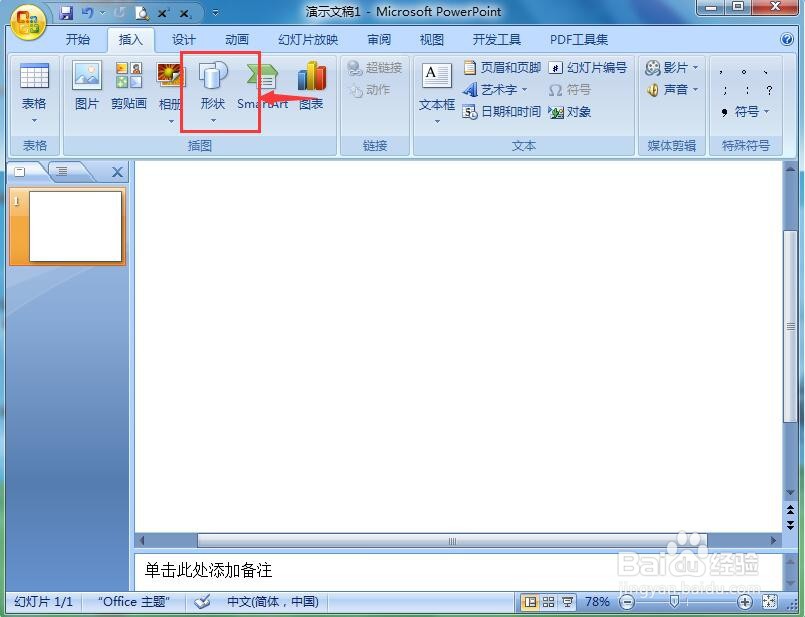Open the PDF工具集 tab
This screenshot has width=805, height=617.
pos(579,40)
